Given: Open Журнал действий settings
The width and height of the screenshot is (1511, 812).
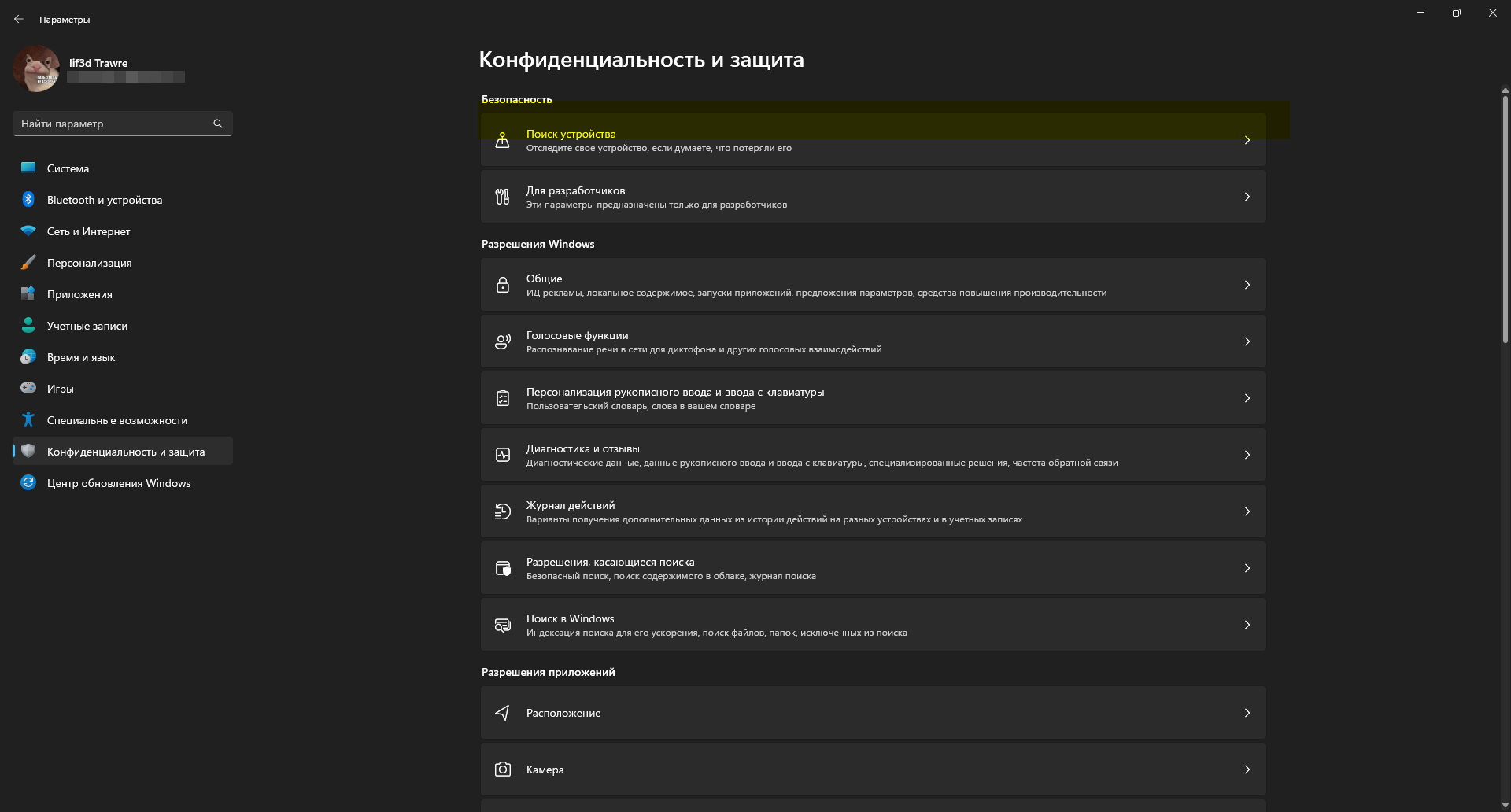Looking at the screenshot, I should coord(874,511).
